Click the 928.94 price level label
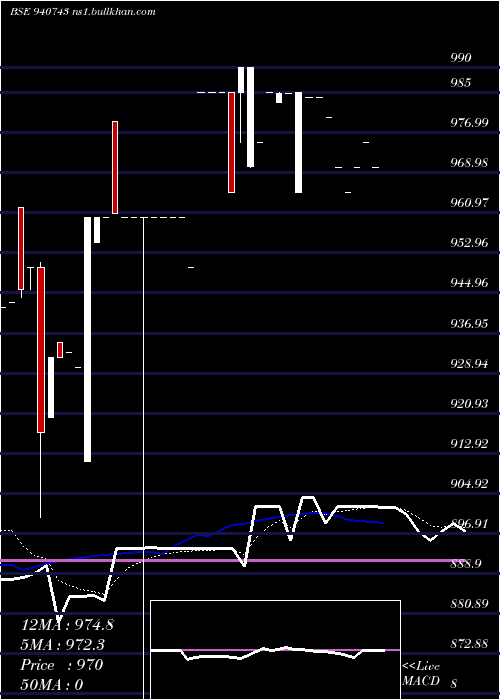Image resolution: width=500 pixels, height=700 pixels. [469, 364]
